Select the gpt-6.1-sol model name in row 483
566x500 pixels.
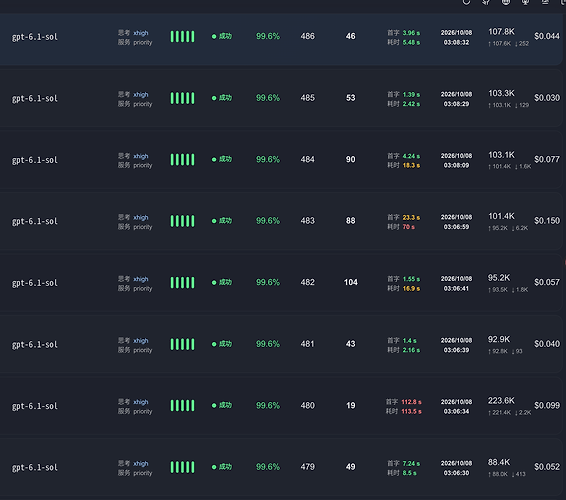point(35,221)
